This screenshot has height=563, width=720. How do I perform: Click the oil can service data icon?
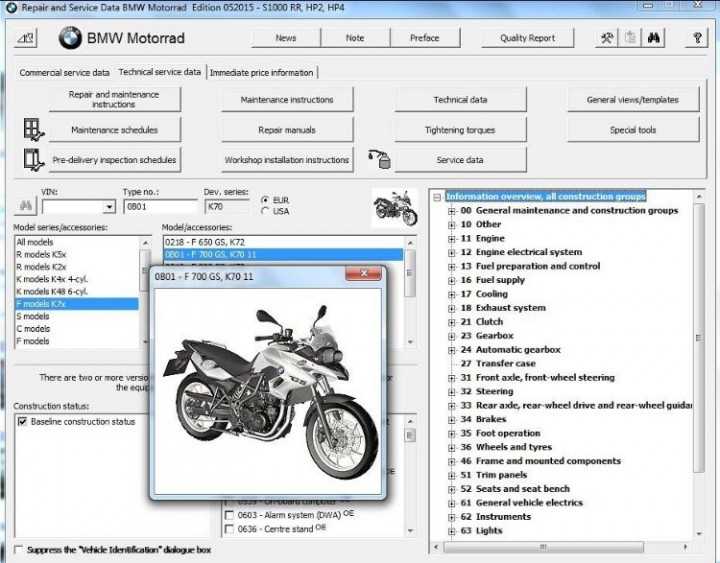pyautogui.click(x=380, y=159)
